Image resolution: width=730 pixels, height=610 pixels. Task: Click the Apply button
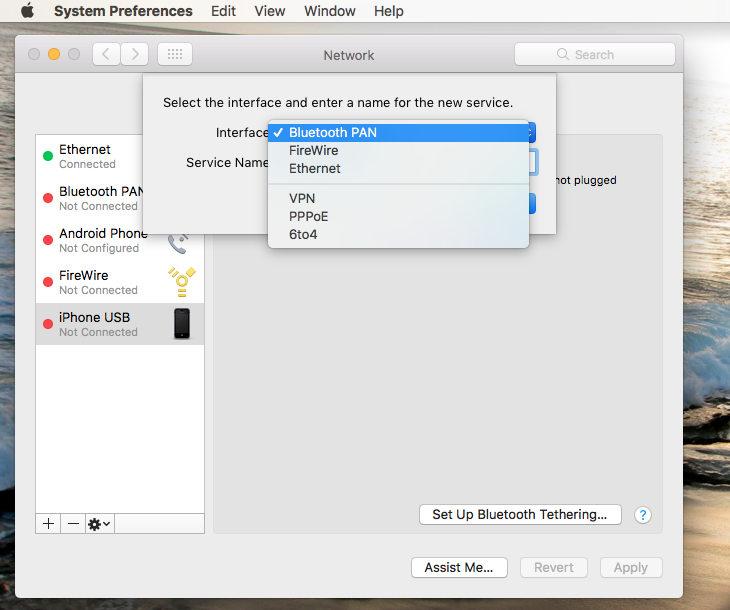pos(631,568)
